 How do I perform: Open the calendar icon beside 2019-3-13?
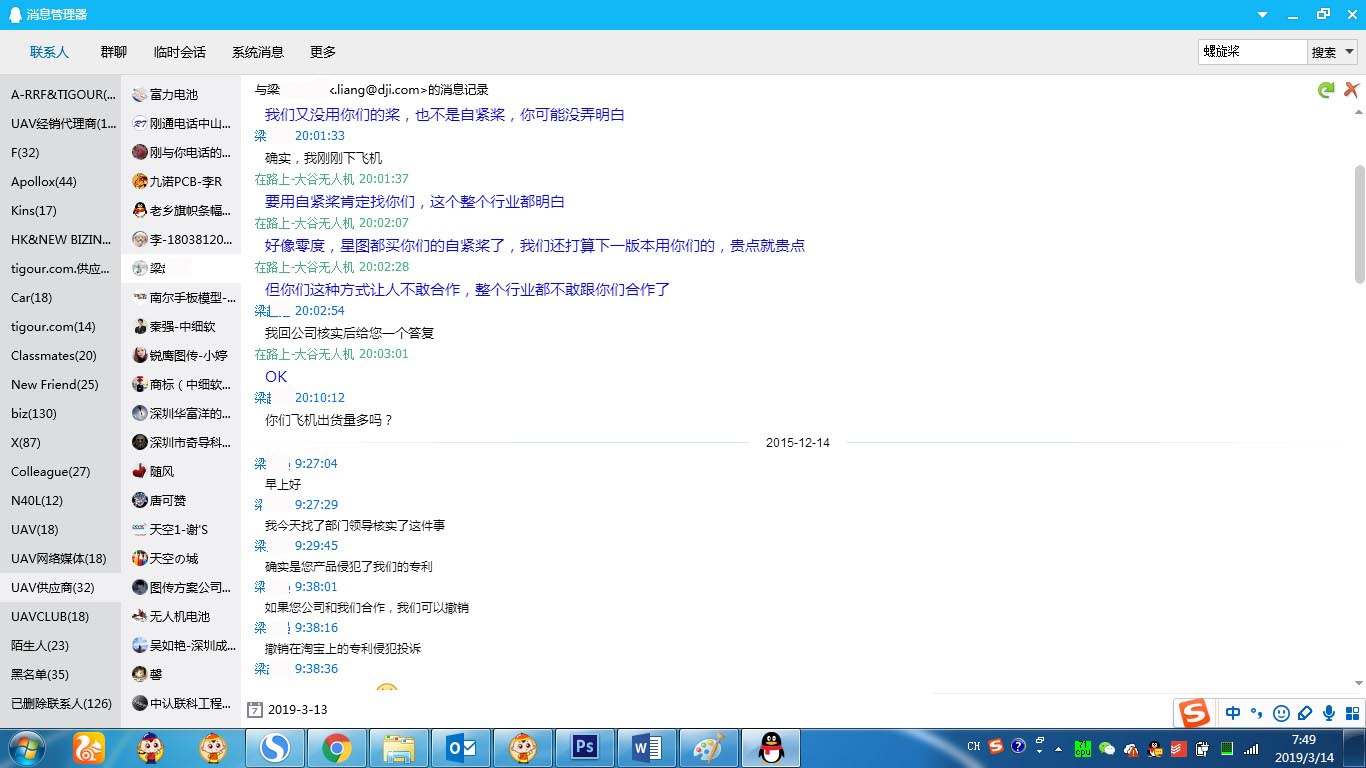point(255,710)
